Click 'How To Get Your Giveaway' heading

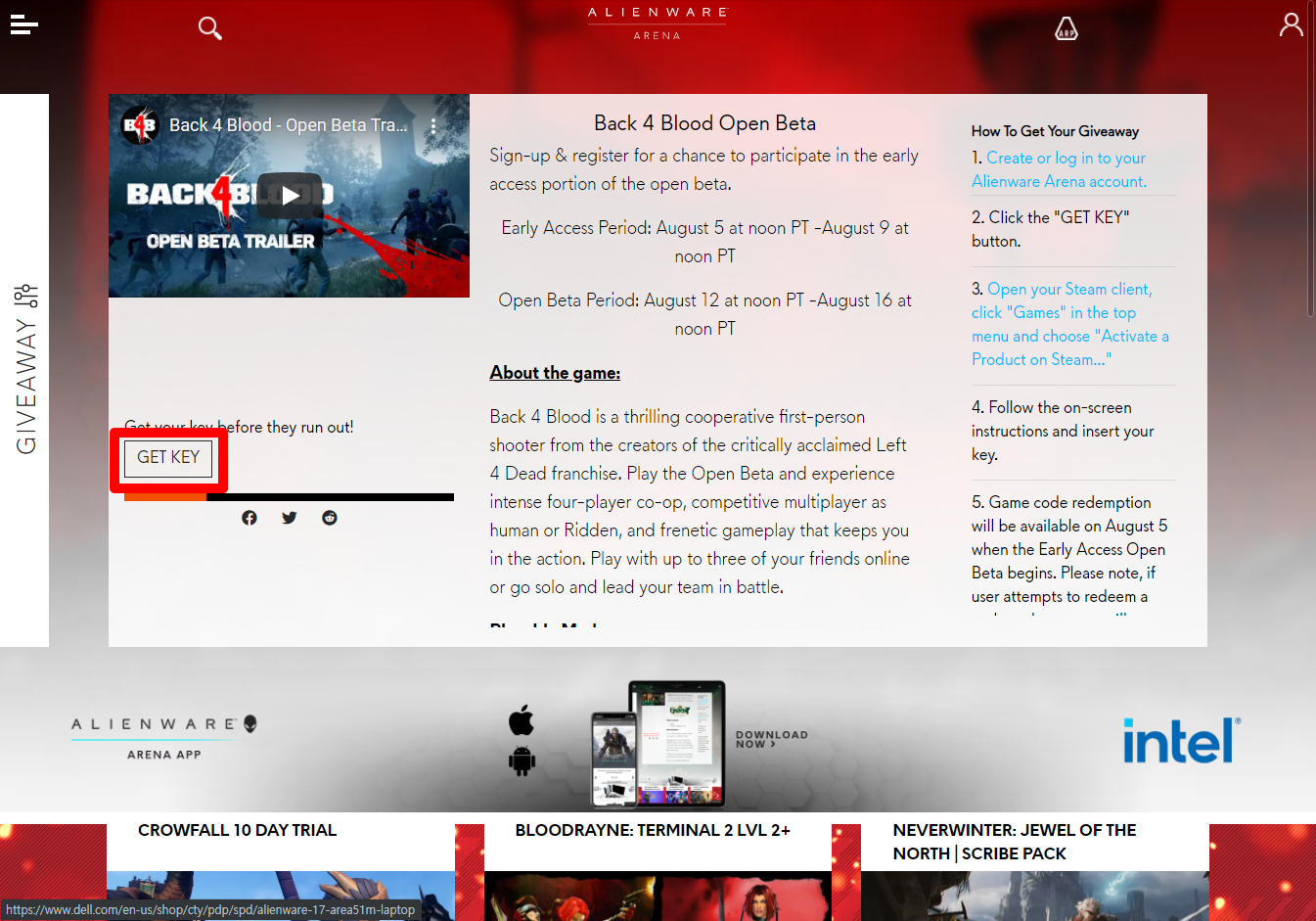tap(1055, 131)
